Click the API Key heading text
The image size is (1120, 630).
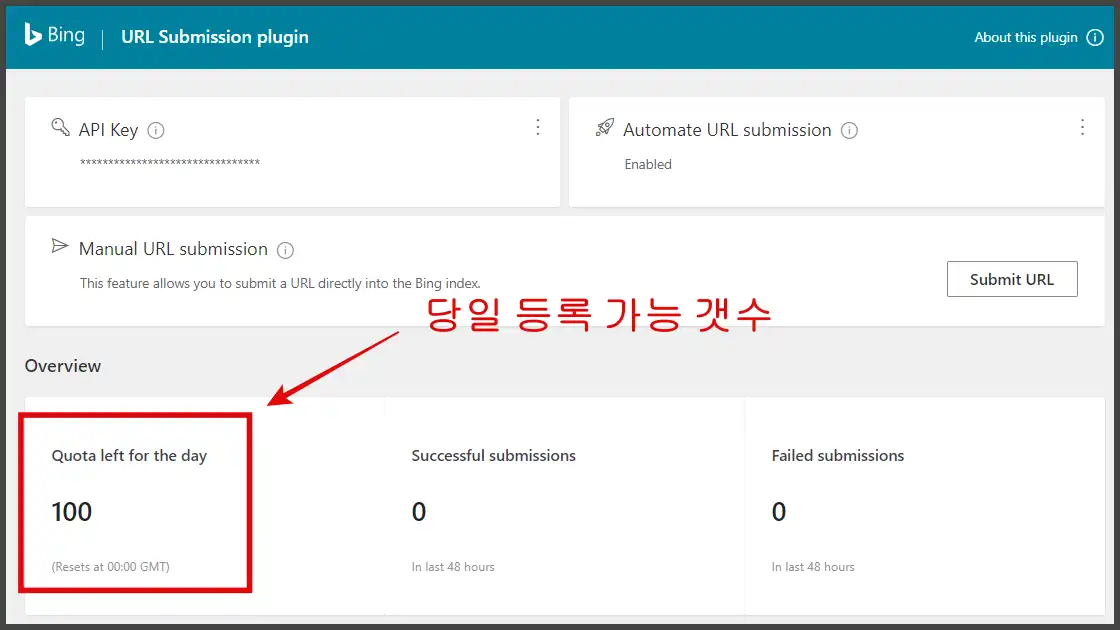click(x=109, y=130)
